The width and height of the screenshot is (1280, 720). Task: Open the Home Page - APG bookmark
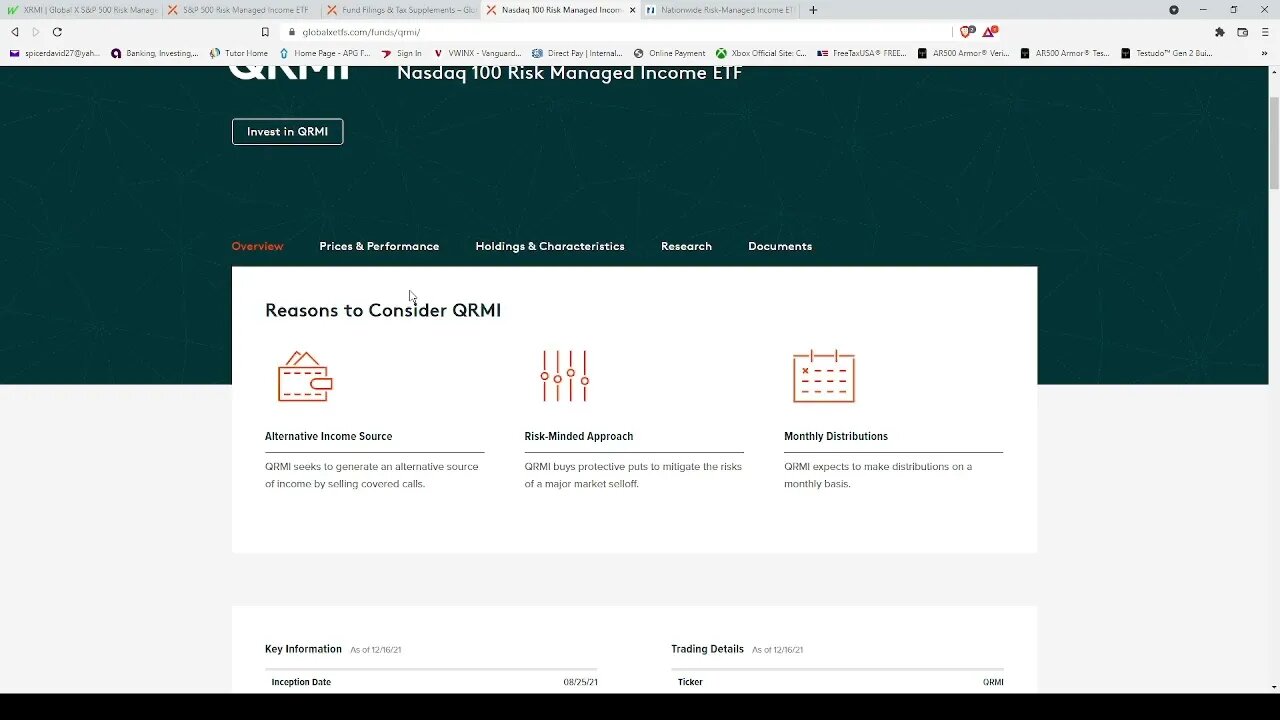coord(324,53)
